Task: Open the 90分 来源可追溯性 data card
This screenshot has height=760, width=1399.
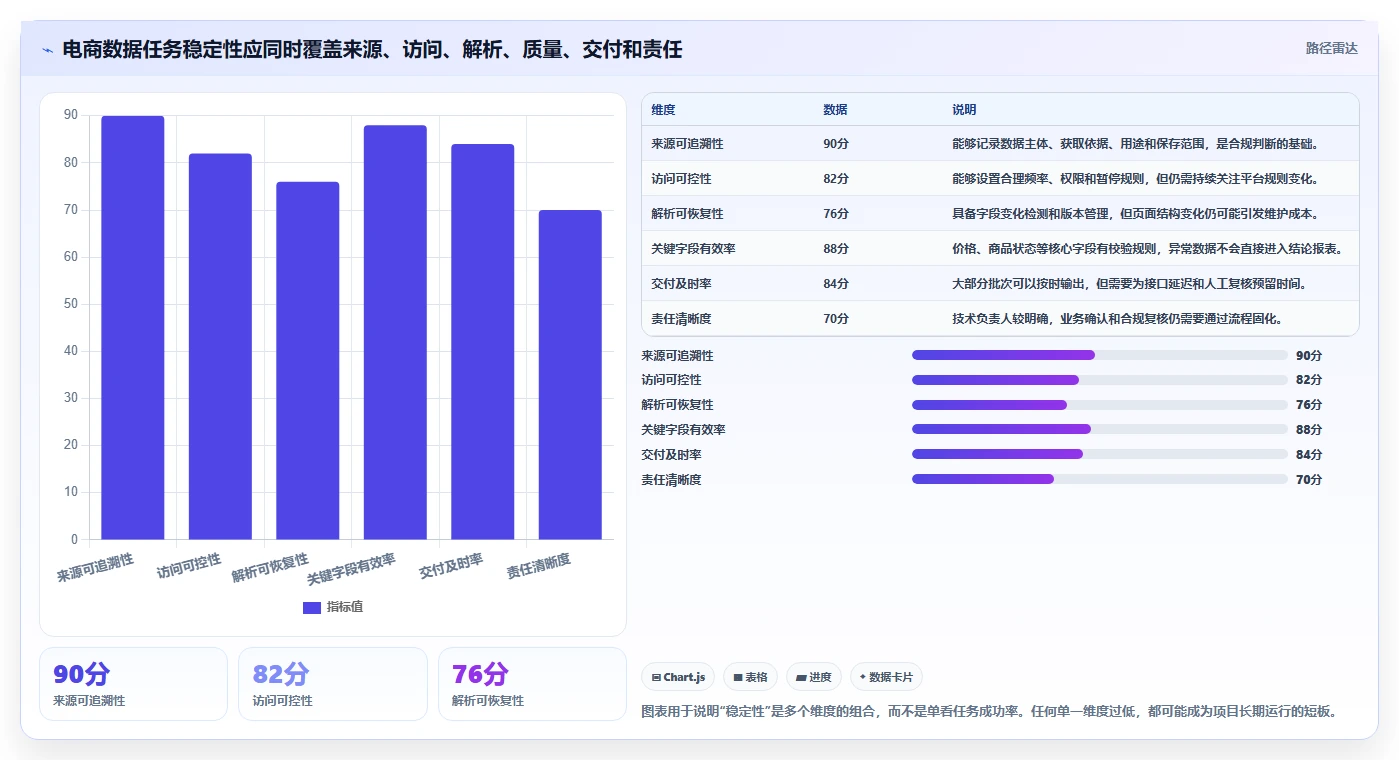Action: tap(133, 684)
